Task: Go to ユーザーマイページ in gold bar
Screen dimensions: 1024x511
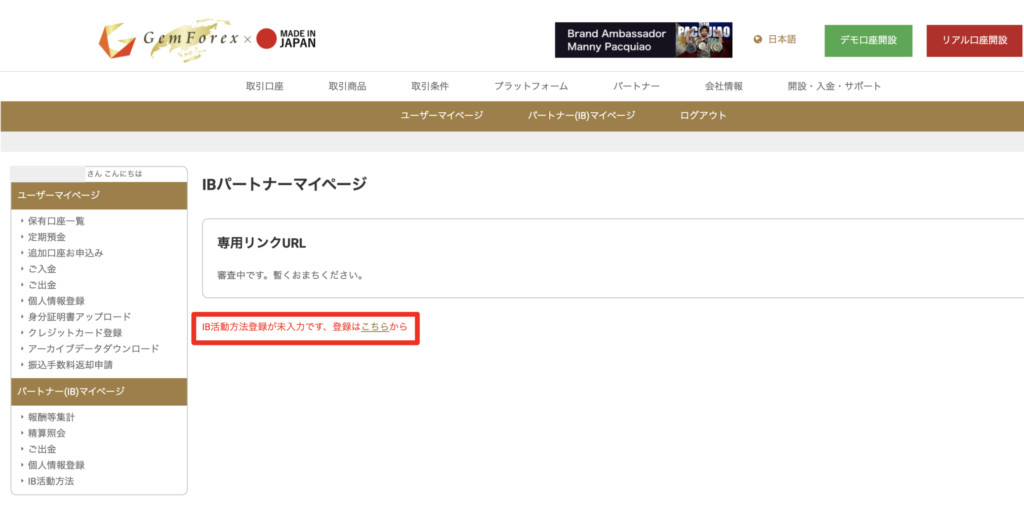Action: point(441,116)
